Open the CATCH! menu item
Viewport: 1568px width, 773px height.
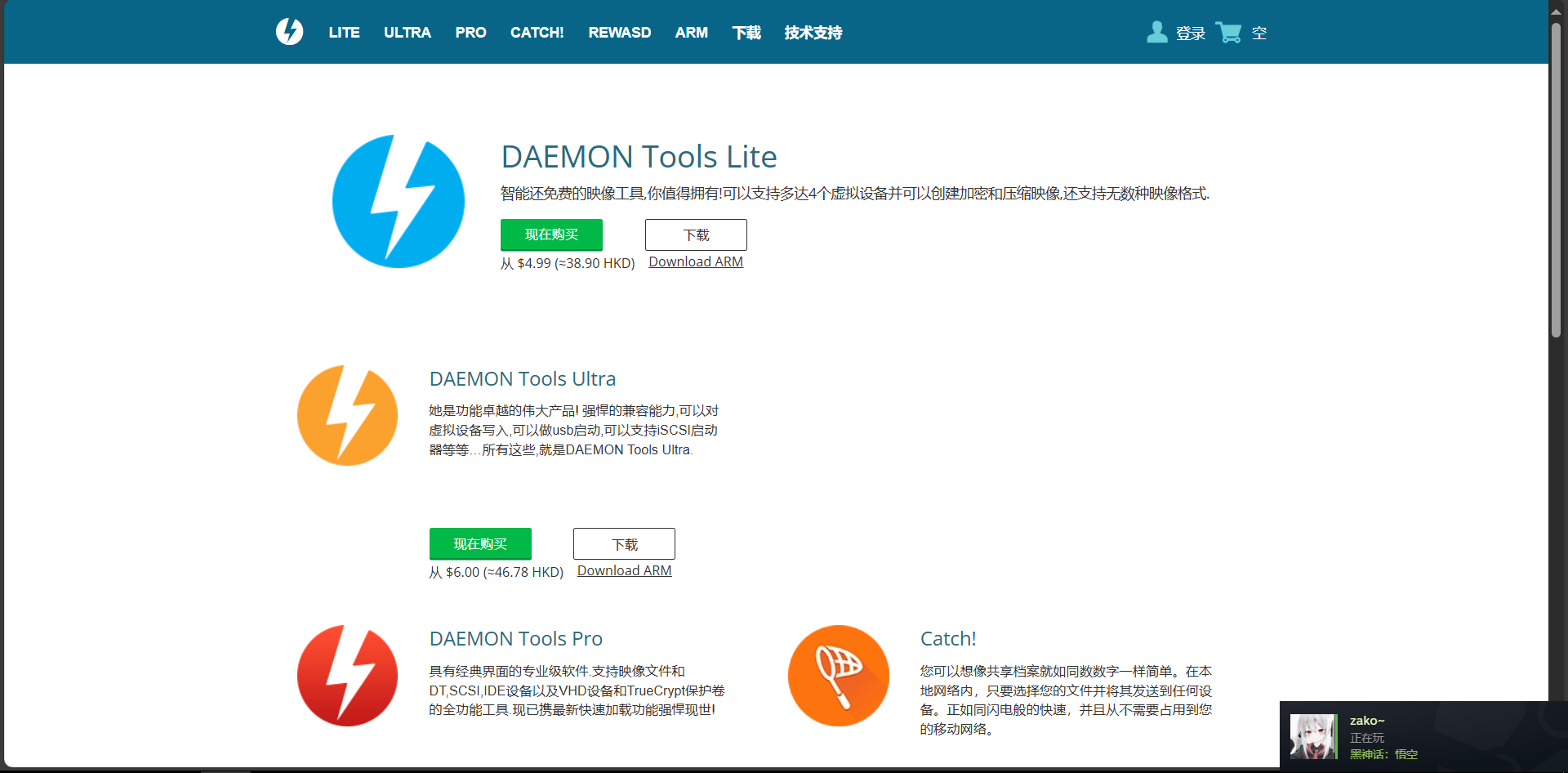537,33
